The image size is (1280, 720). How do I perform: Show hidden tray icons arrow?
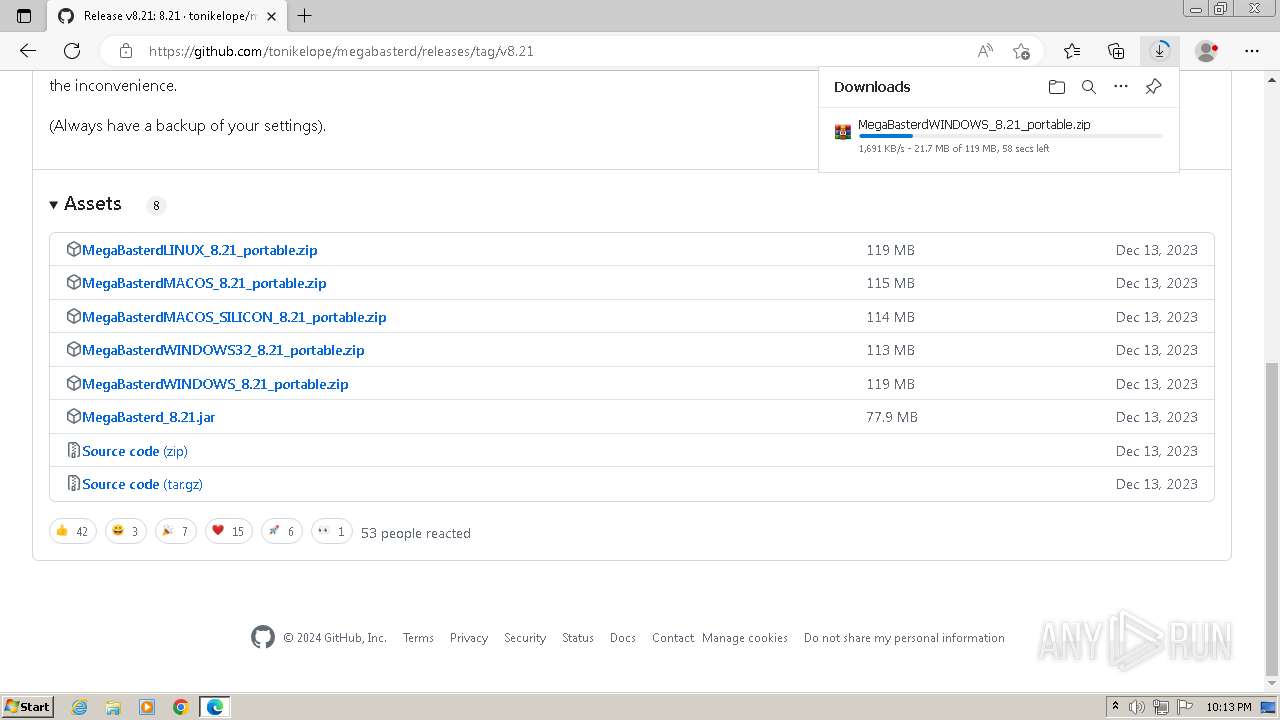(x=1115, y=707)
